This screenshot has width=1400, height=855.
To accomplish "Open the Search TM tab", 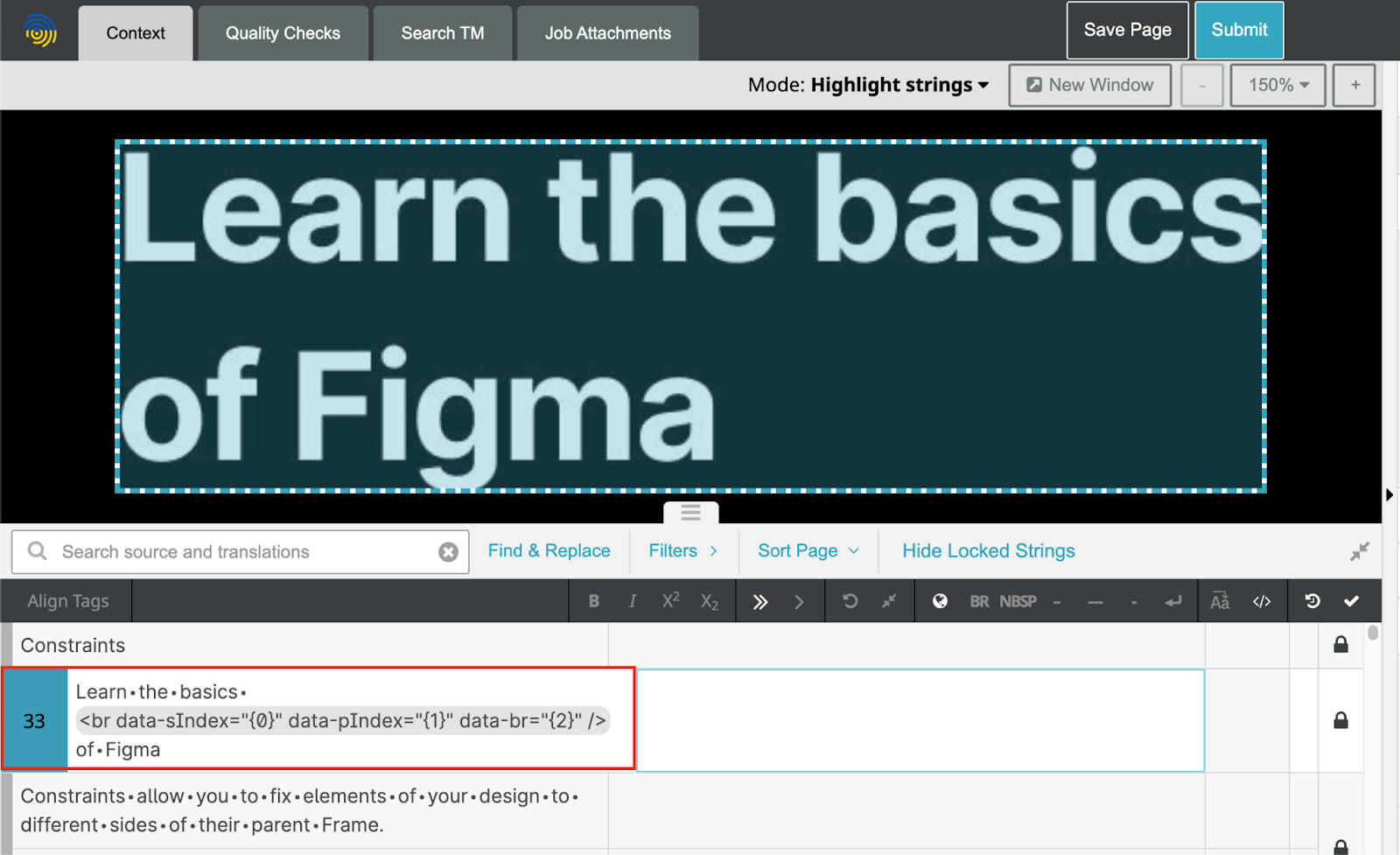I will coord(442,33).
